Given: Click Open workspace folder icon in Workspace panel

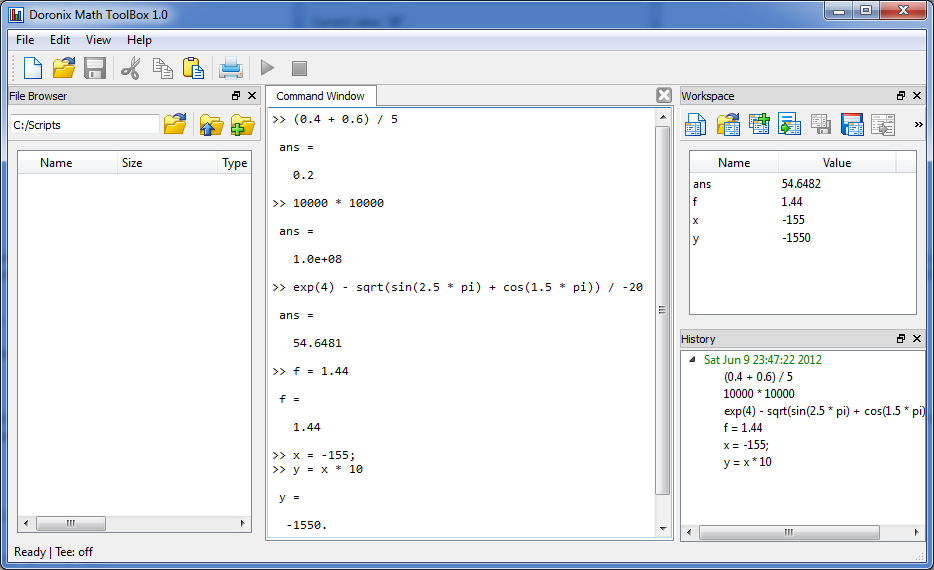Looking at the screenshot, I should click(727, 124).
